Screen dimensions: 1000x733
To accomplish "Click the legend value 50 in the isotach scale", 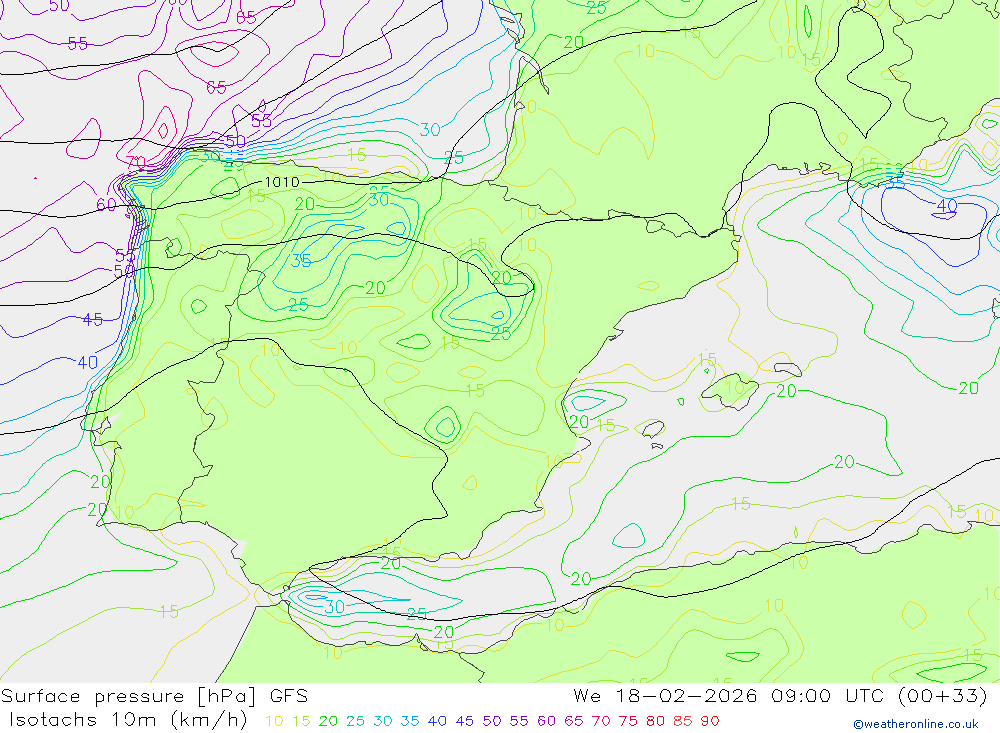I will (492, 721).
